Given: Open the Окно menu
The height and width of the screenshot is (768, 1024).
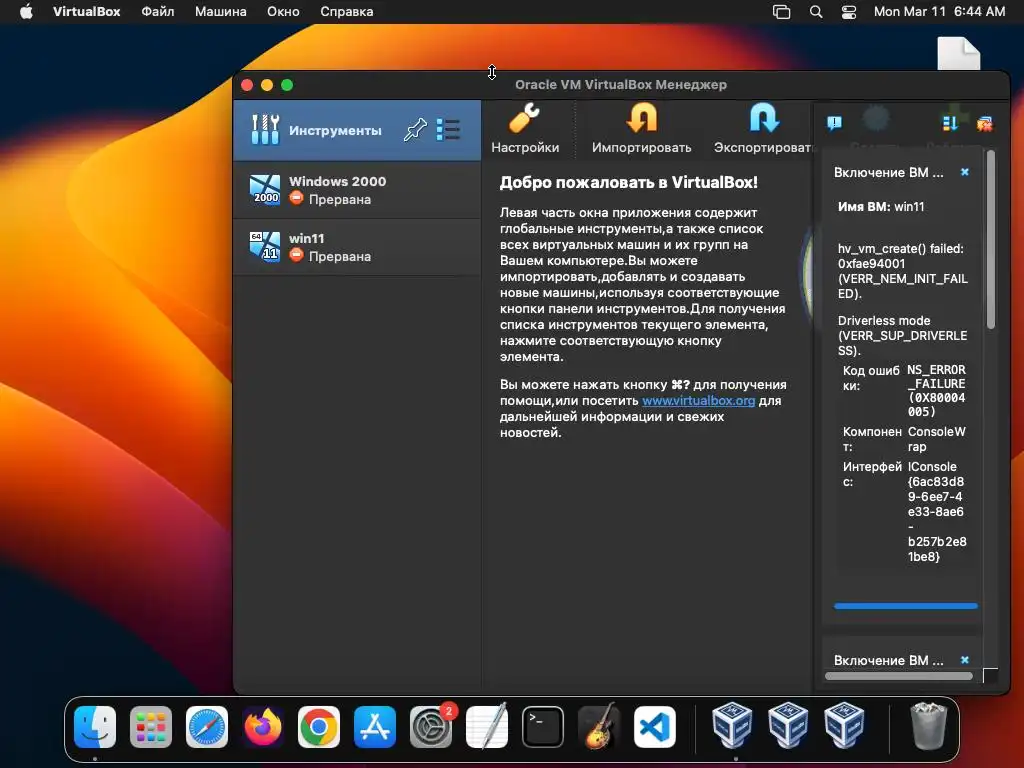Looking at the screenshot, I should tap(283, 12).
